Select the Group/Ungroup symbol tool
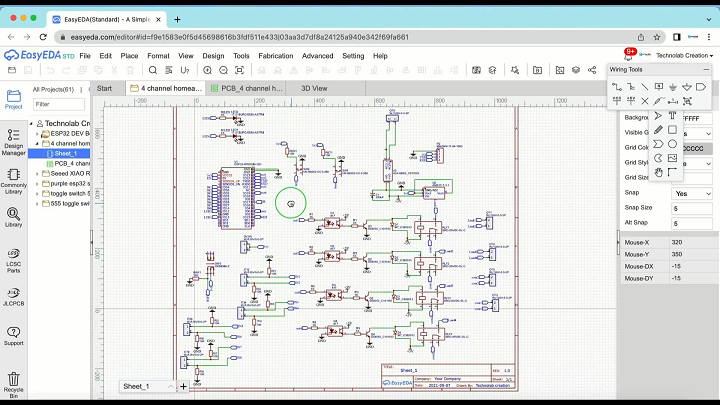This screenshot has height=405, width=720. pos(687,101)
